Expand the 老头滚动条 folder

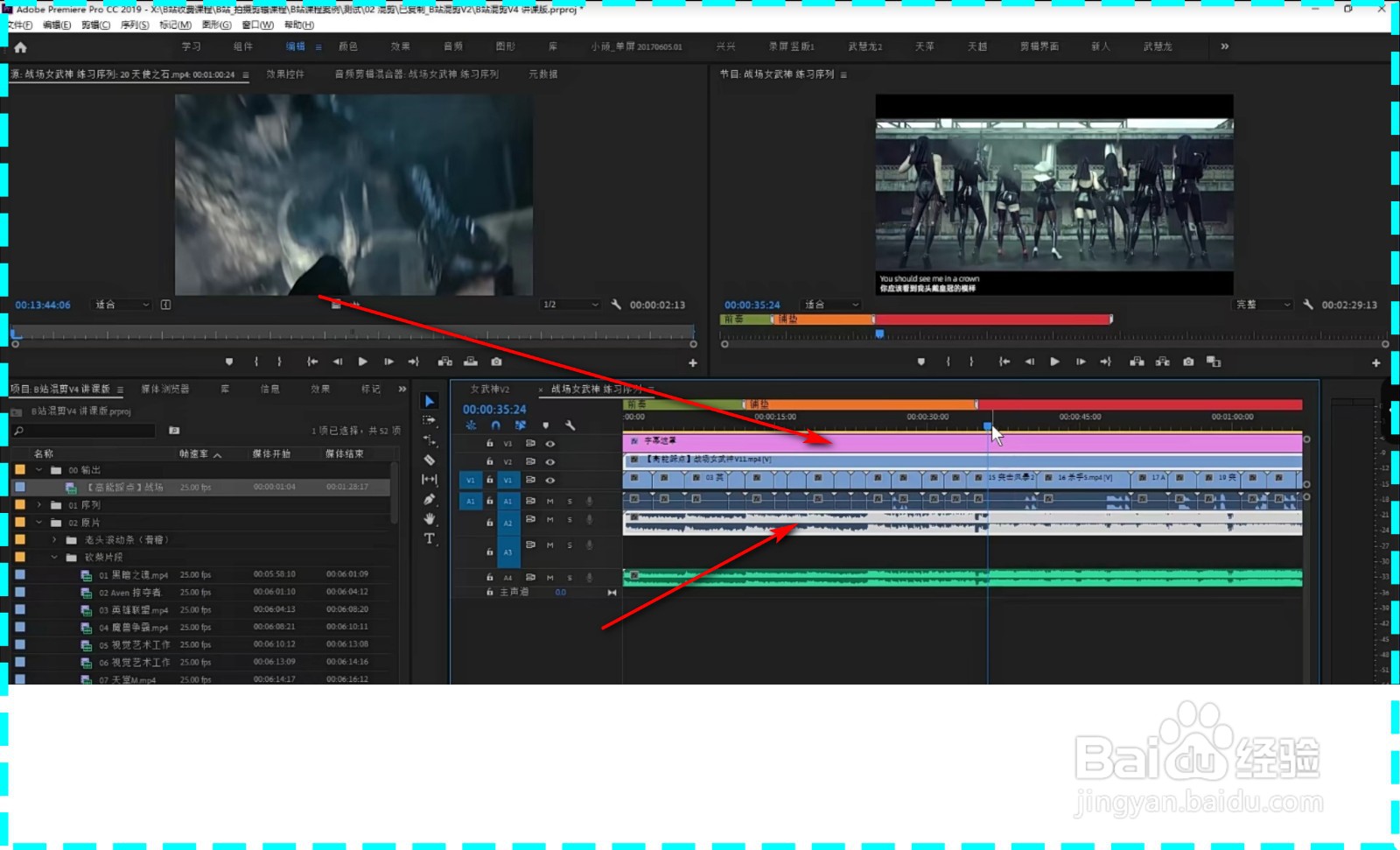click(55, 540)
